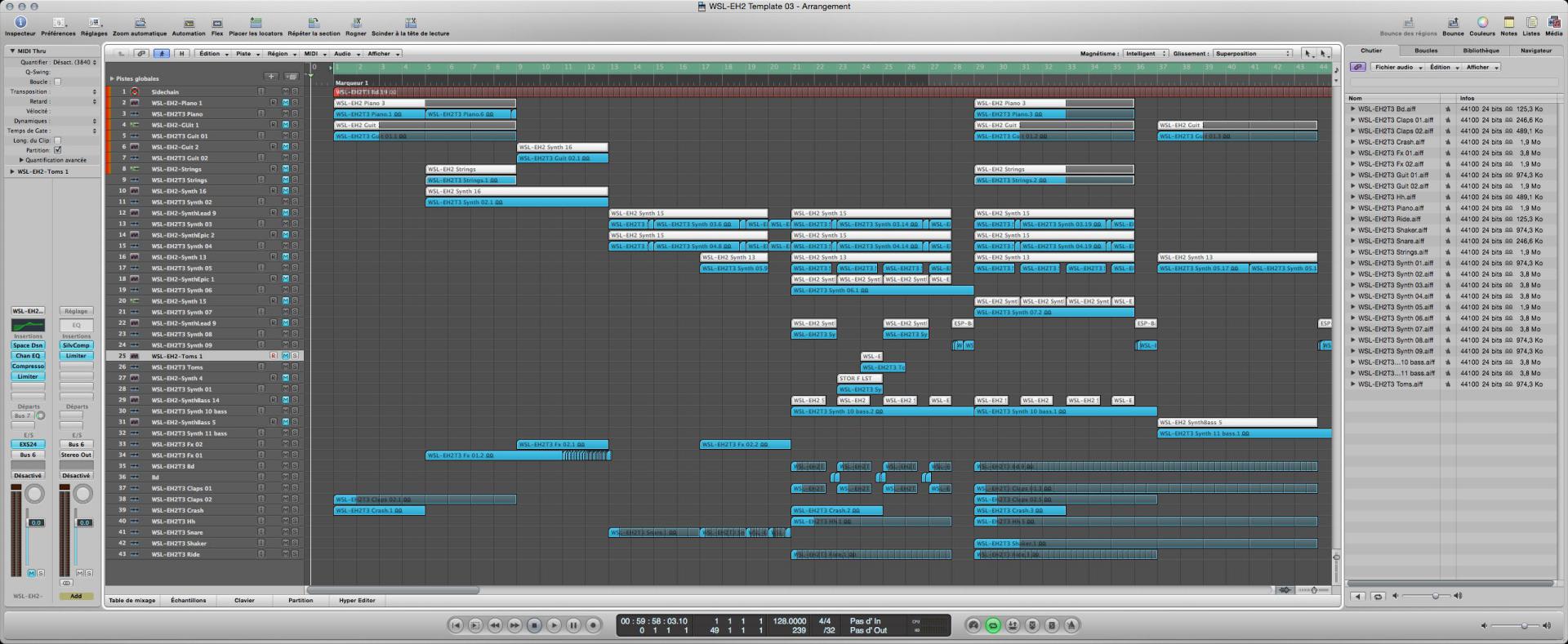1568x644 pixels.
Task: Click the duplicate track button
Action: (292, 77)
